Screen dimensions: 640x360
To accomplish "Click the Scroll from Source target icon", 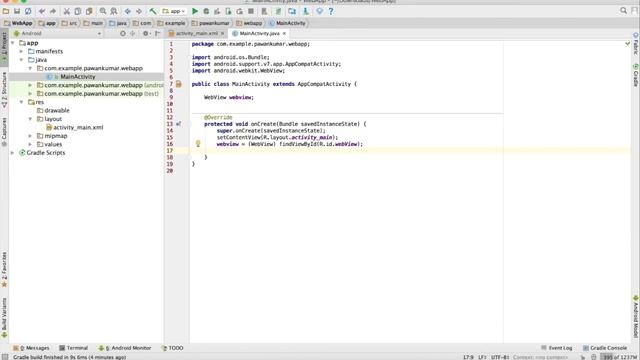I will click(x=122, y=33).
